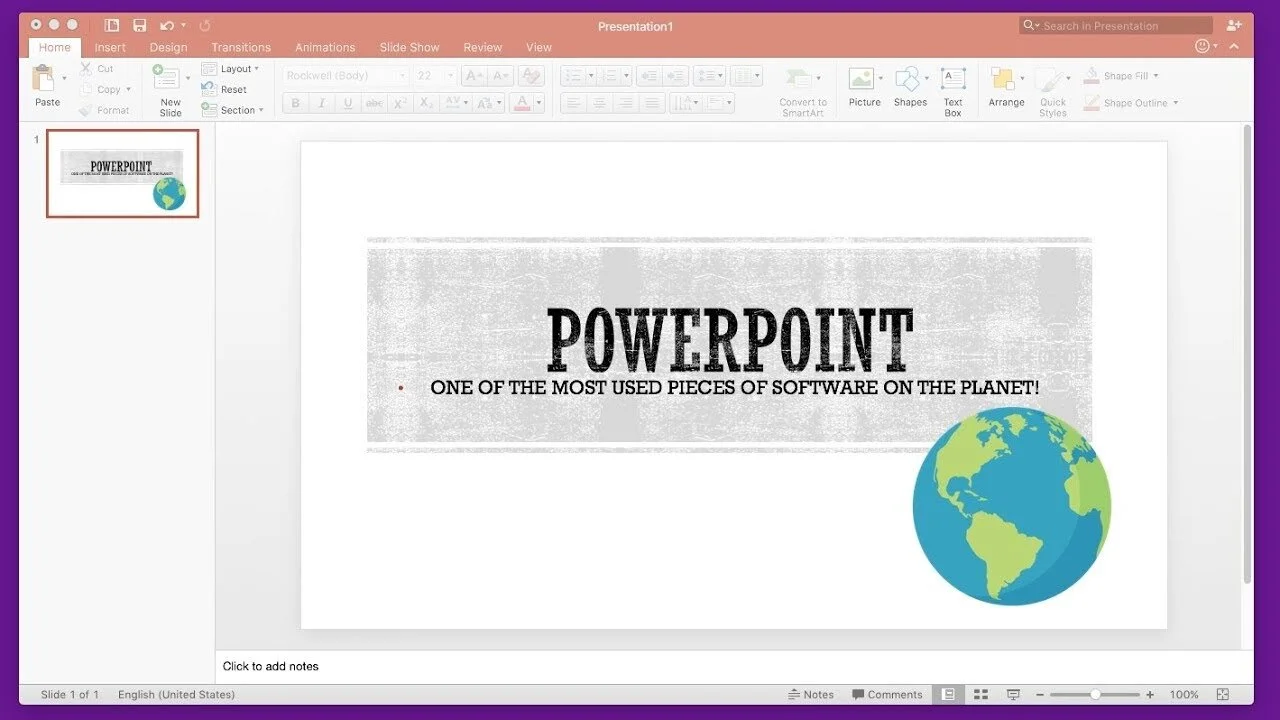Screen dimensions: 1280x720
Task: Click the zoom out minus button
Action: click(1040, 694)
